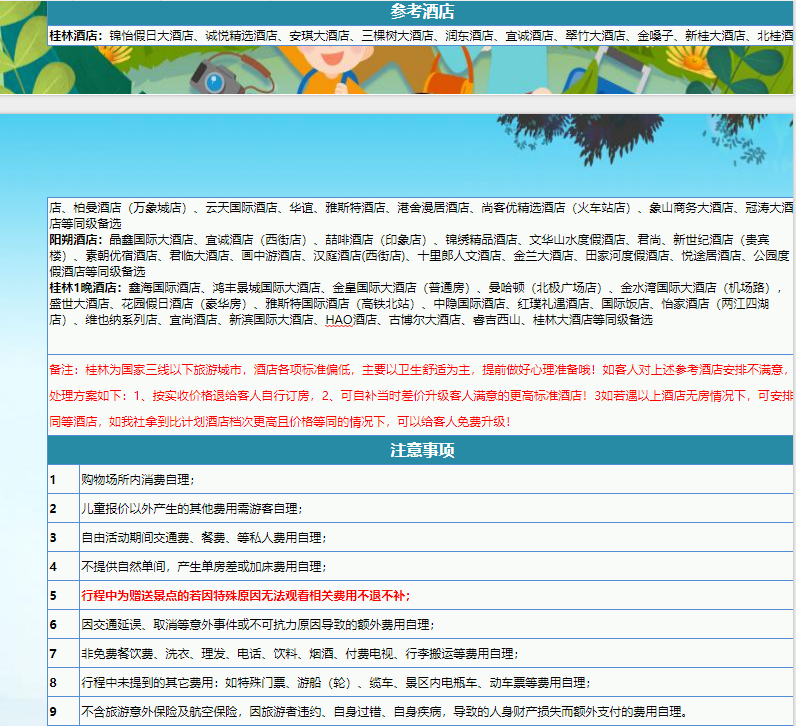
Task: Select row 2 儿童报价以外产生的其他费用 text
Action: point(191,509)
